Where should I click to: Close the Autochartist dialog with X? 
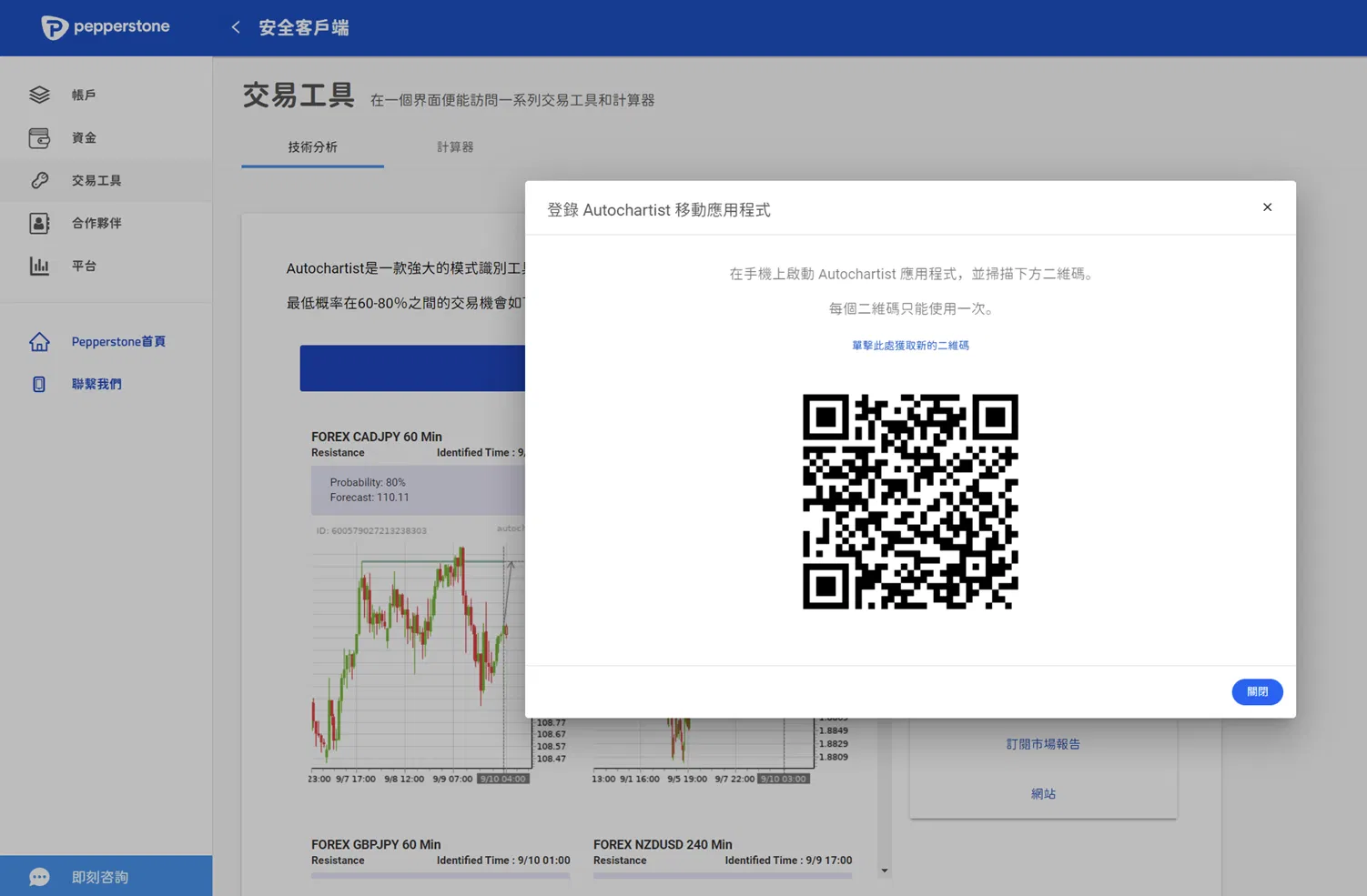1267,207
